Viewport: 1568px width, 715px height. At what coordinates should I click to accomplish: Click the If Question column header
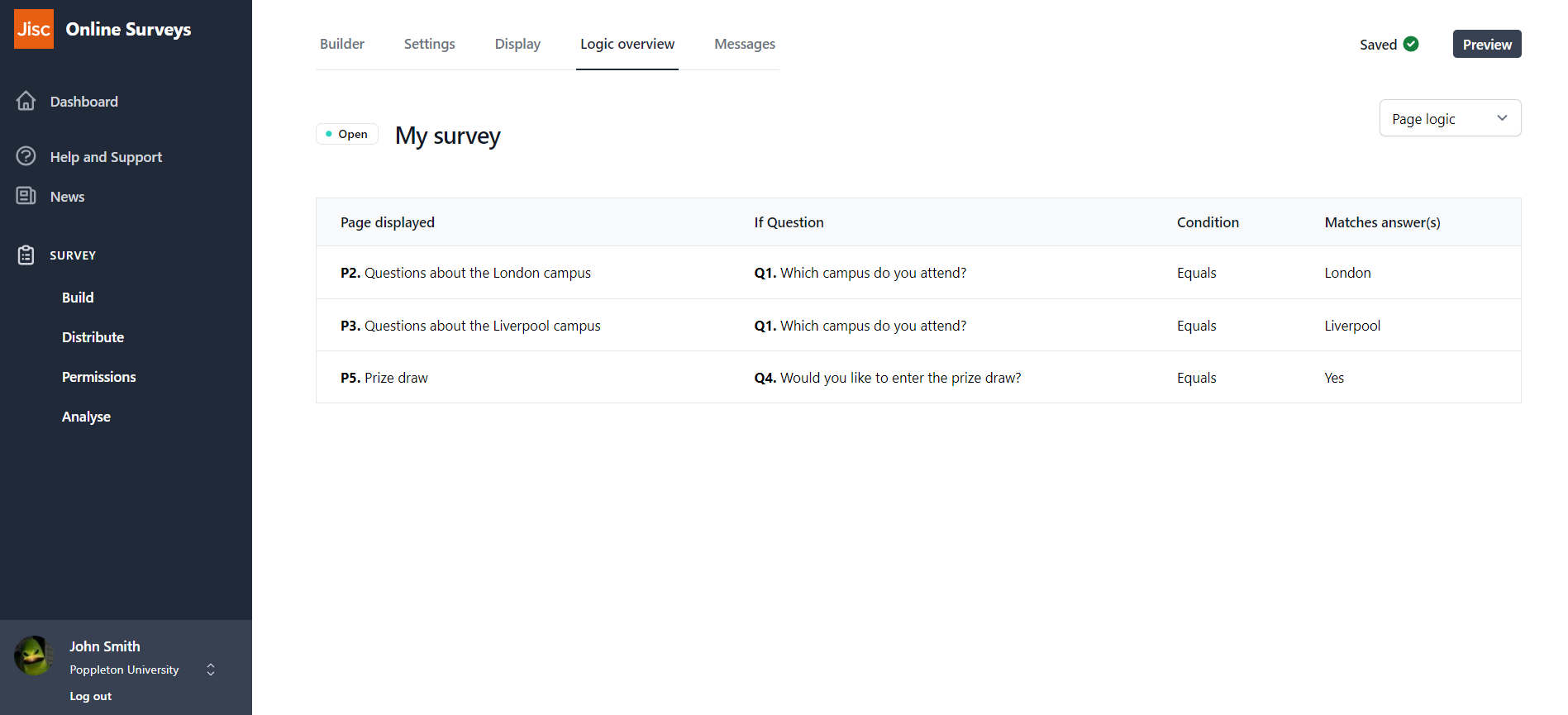pos(789,222)
